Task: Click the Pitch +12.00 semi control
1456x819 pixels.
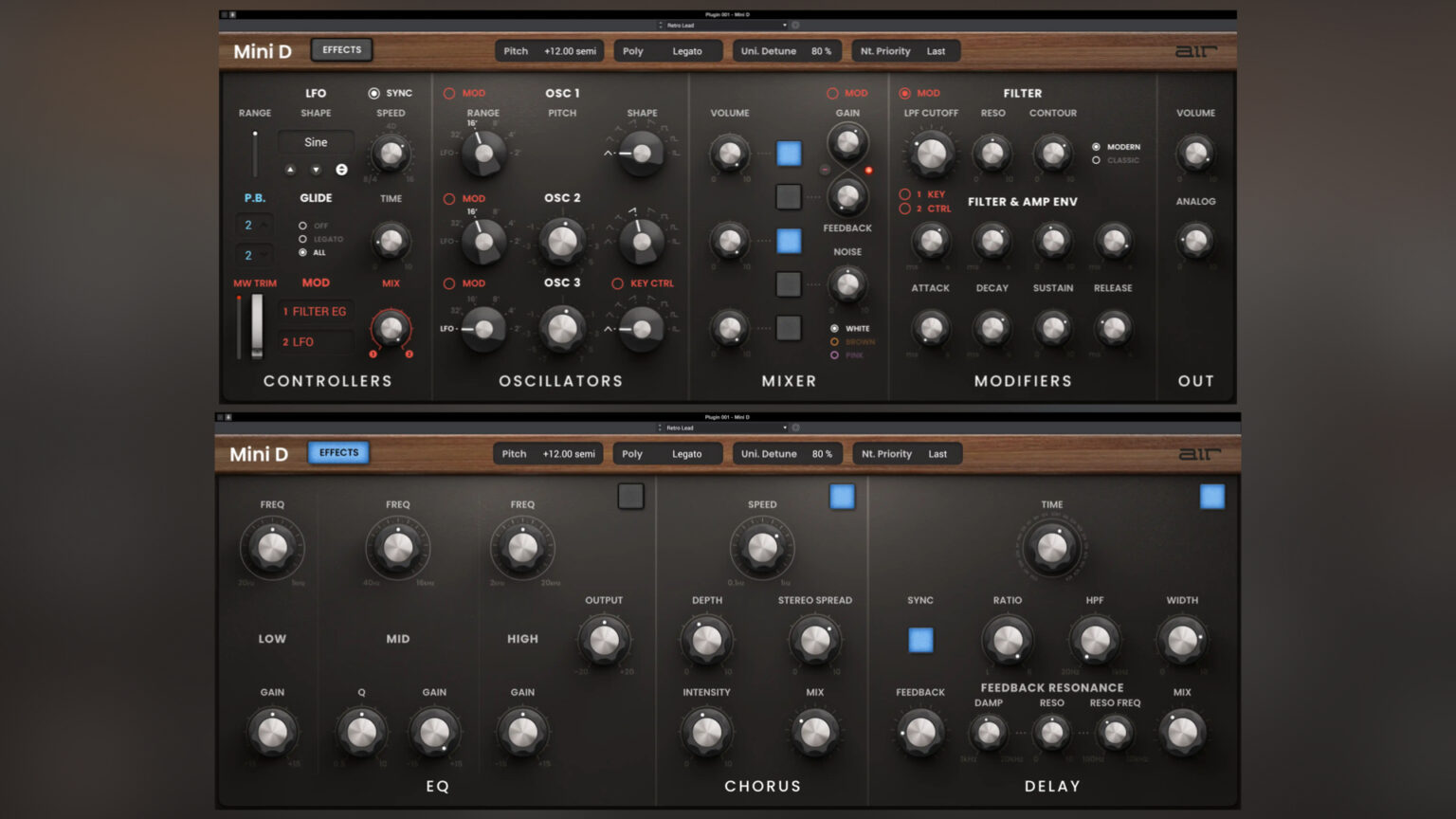Action: coord(550,50)
